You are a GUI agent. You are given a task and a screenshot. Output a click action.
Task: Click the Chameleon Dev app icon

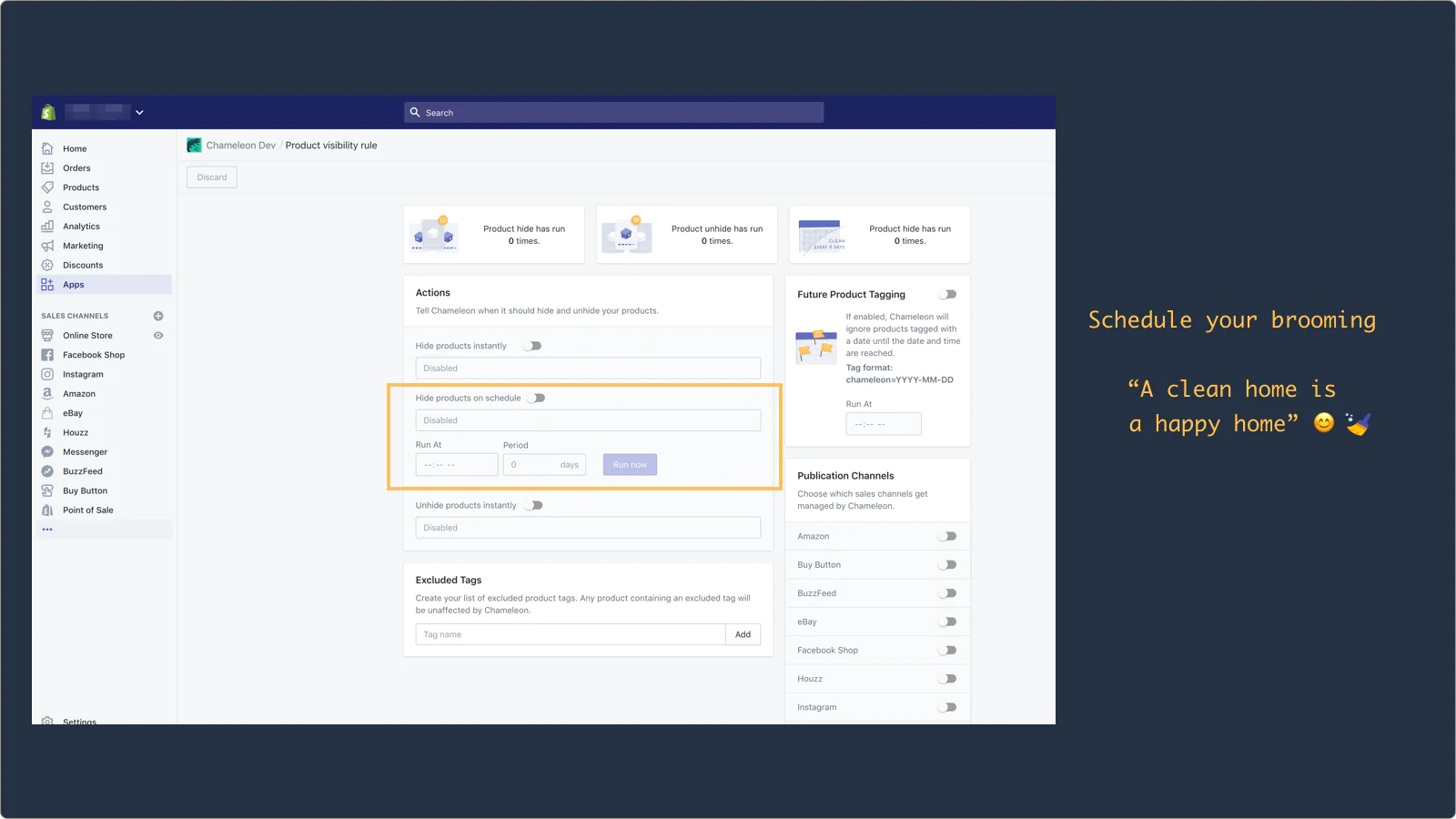(194, 145)
